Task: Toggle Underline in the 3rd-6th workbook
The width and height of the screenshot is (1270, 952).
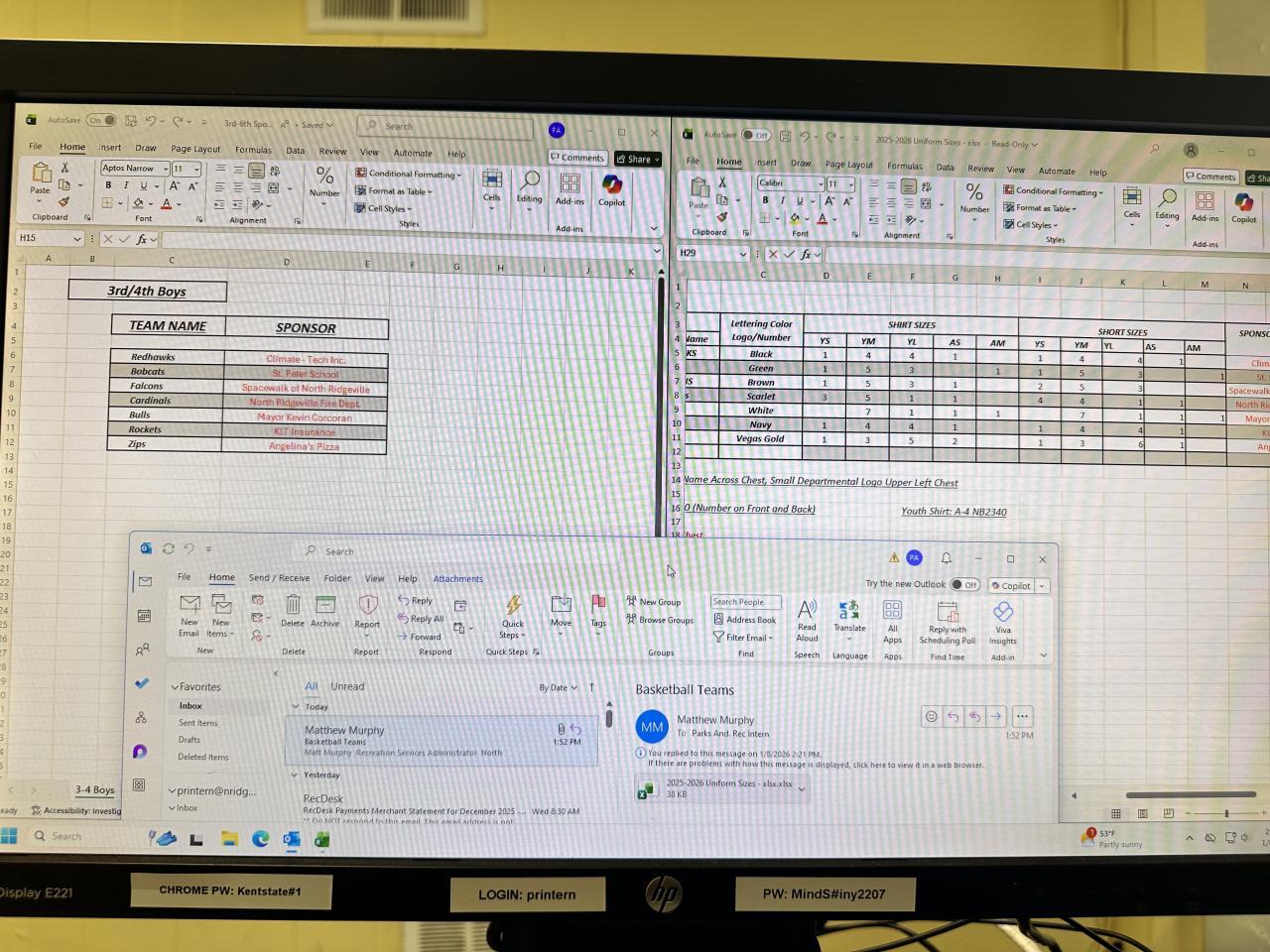Action: (143, 185)
